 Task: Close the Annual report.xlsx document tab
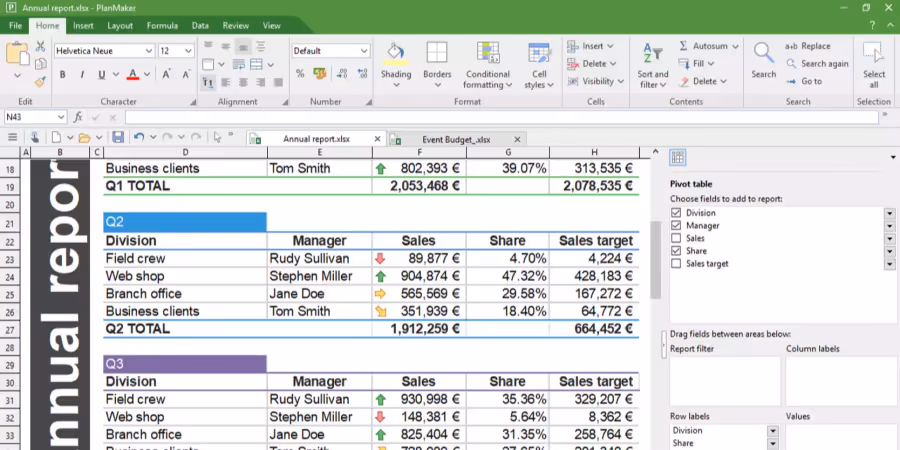pos(377,139)
